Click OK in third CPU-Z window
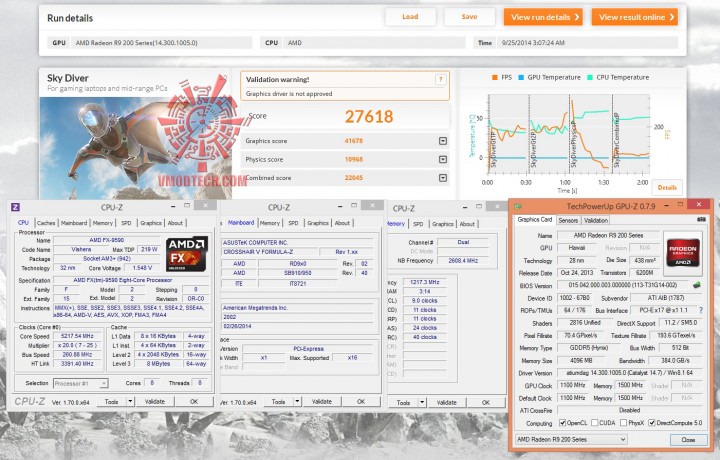This screenshot has width=720, height=460. pyautogui.click(x=486, y=403)
